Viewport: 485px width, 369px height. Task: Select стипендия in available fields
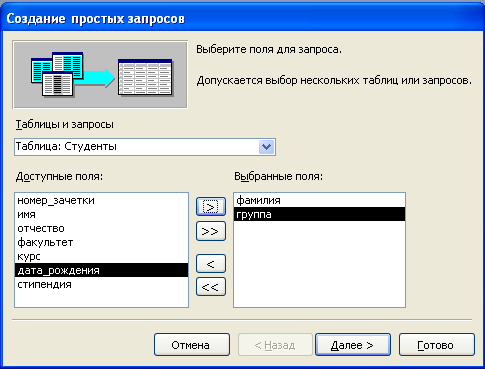coord(101,284)
